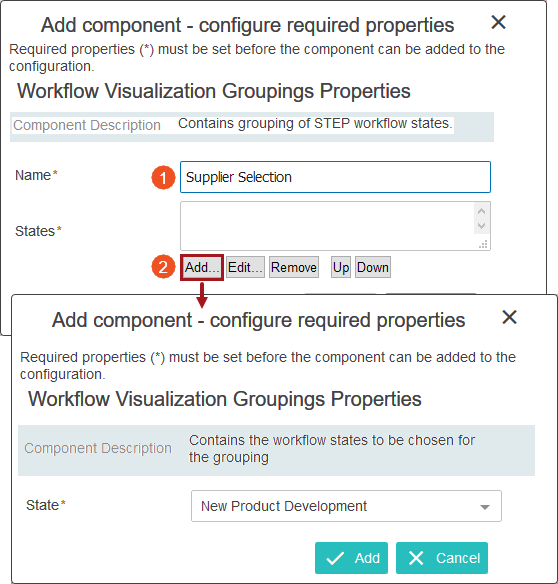Click the X icon on Cancel

tap(416, 558)
